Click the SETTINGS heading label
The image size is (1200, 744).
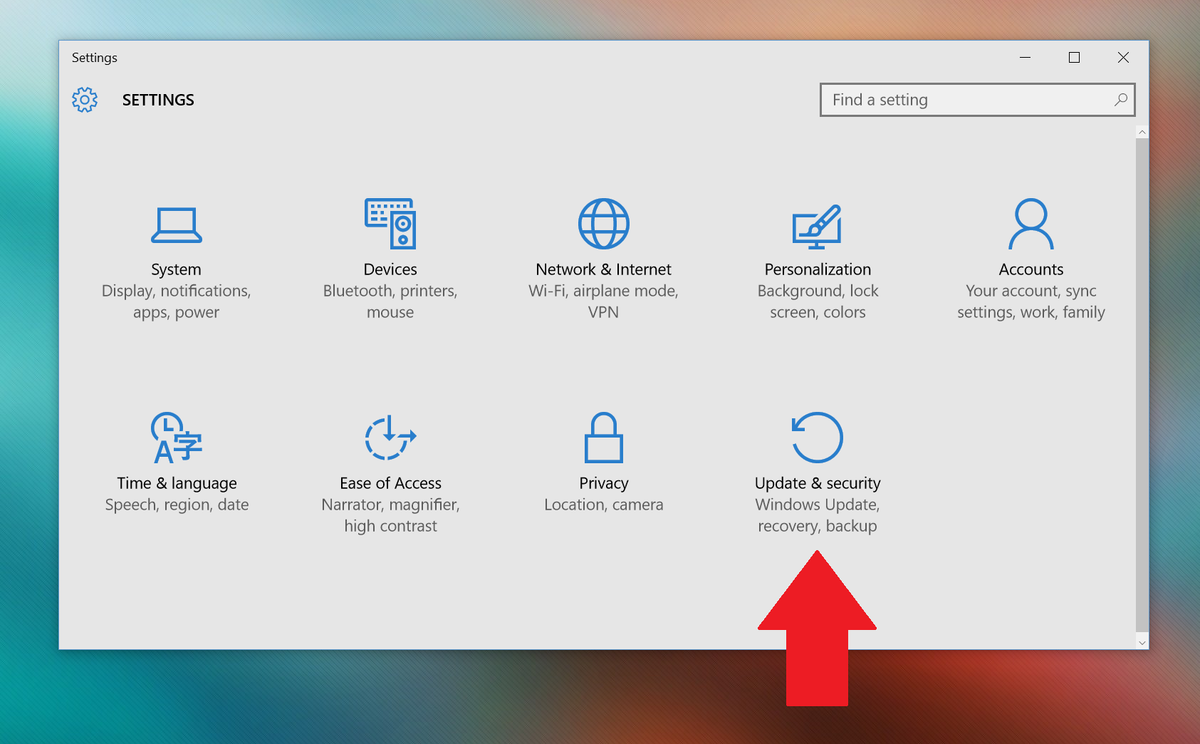click(x=158, y=99)
